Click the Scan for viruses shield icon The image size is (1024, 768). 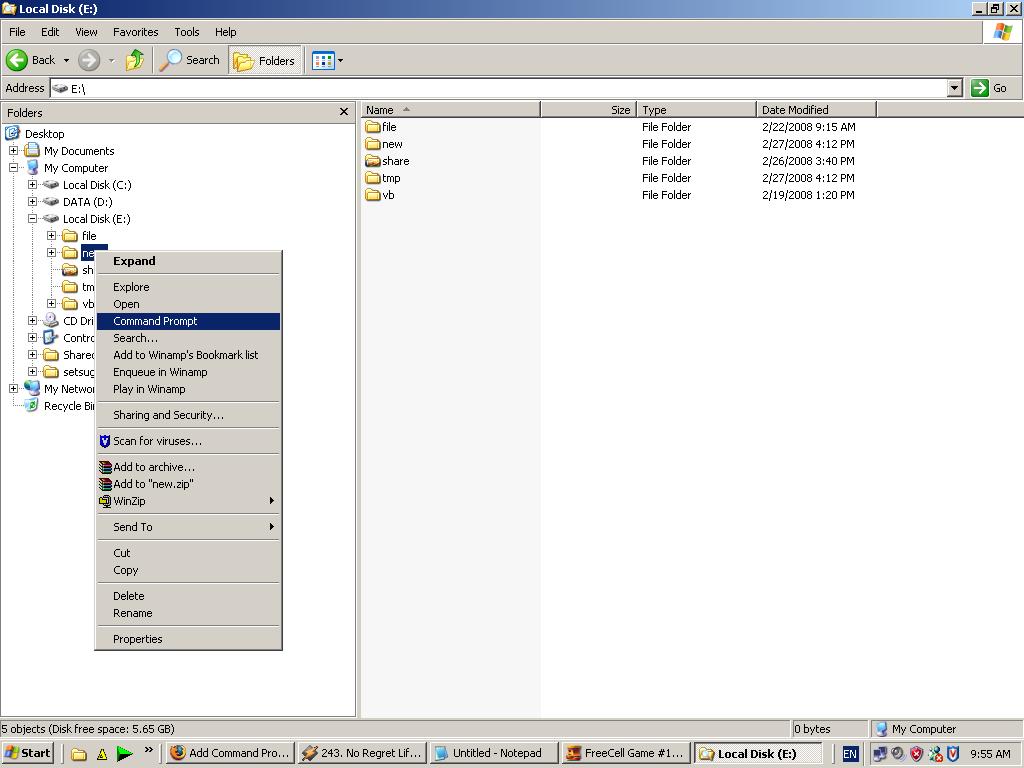tap(102, 441)
